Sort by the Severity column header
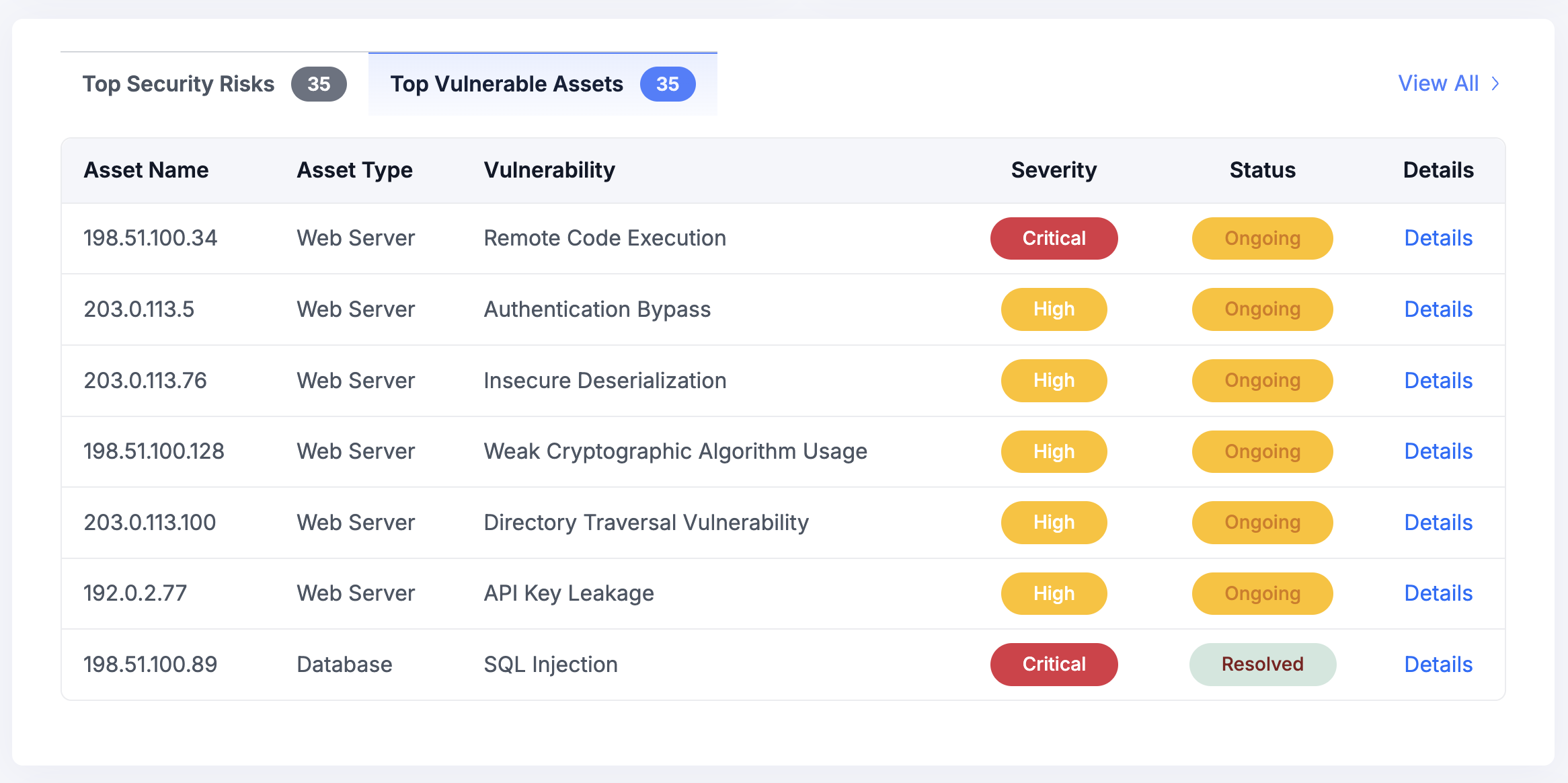 tap(1053, 170)
